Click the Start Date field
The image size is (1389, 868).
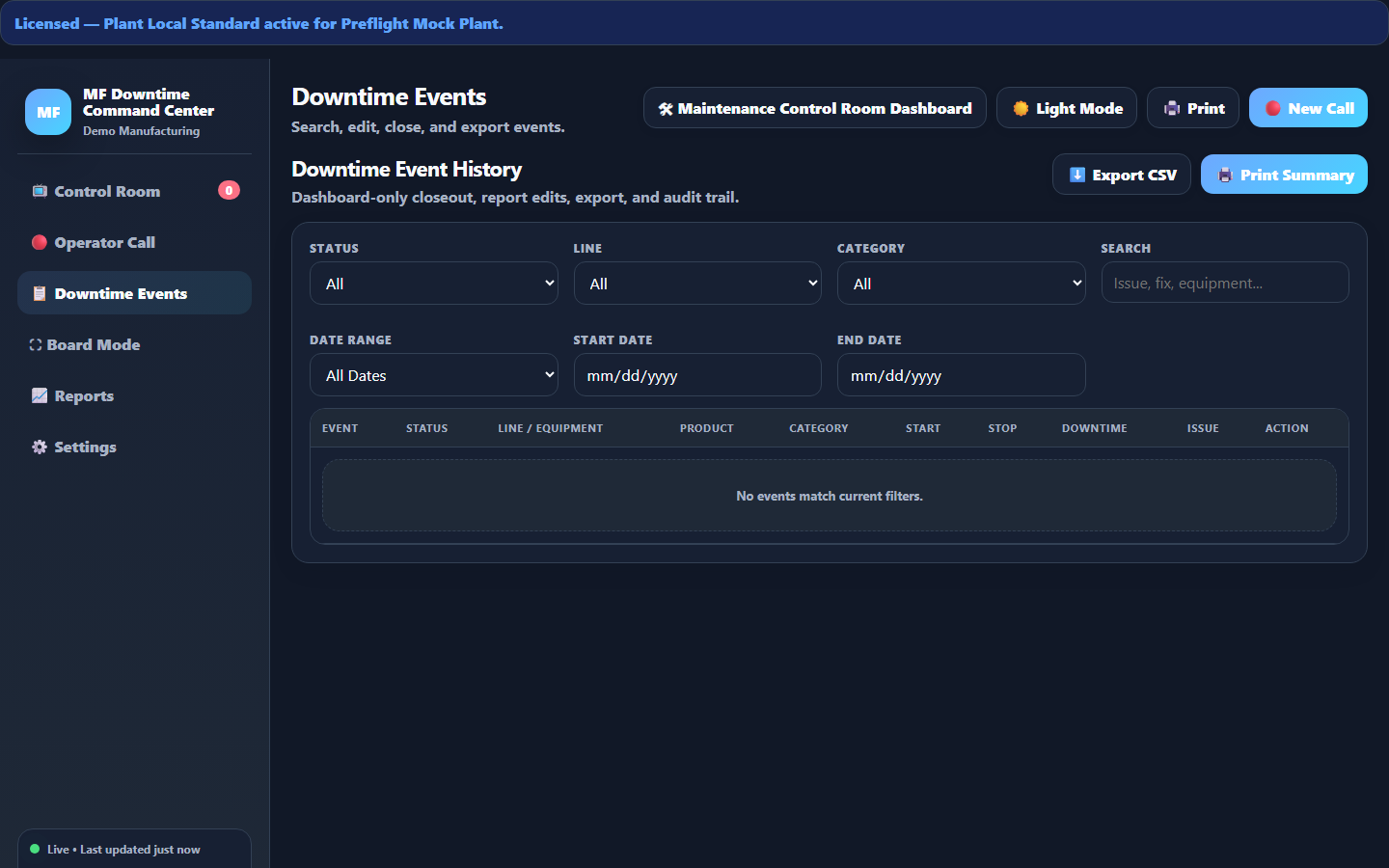coord(697,375)
